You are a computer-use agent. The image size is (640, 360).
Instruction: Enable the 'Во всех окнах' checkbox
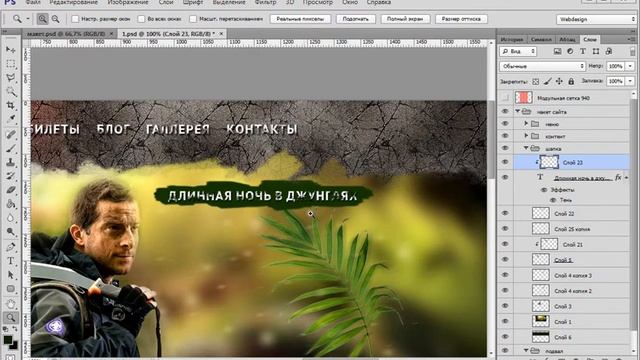[141, 19]
